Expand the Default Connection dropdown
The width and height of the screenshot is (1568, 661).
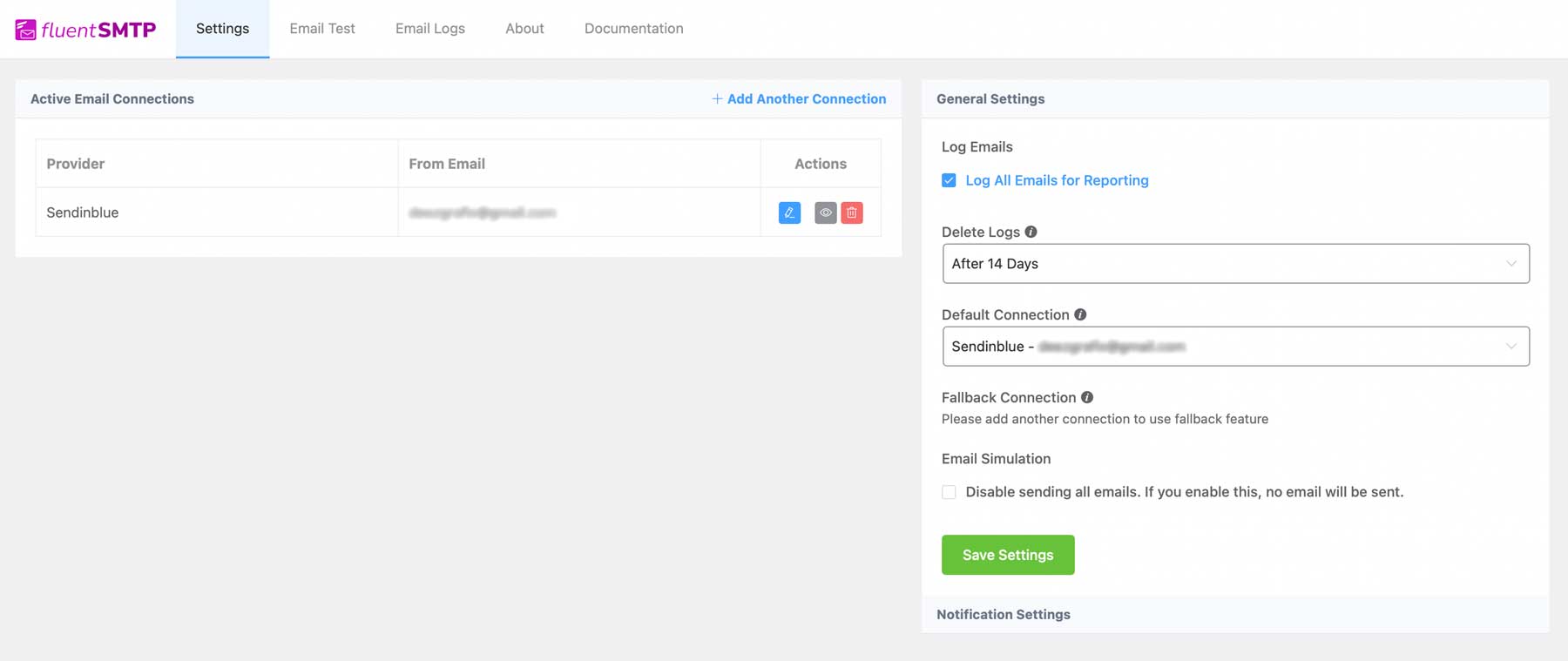[1235, 347]
